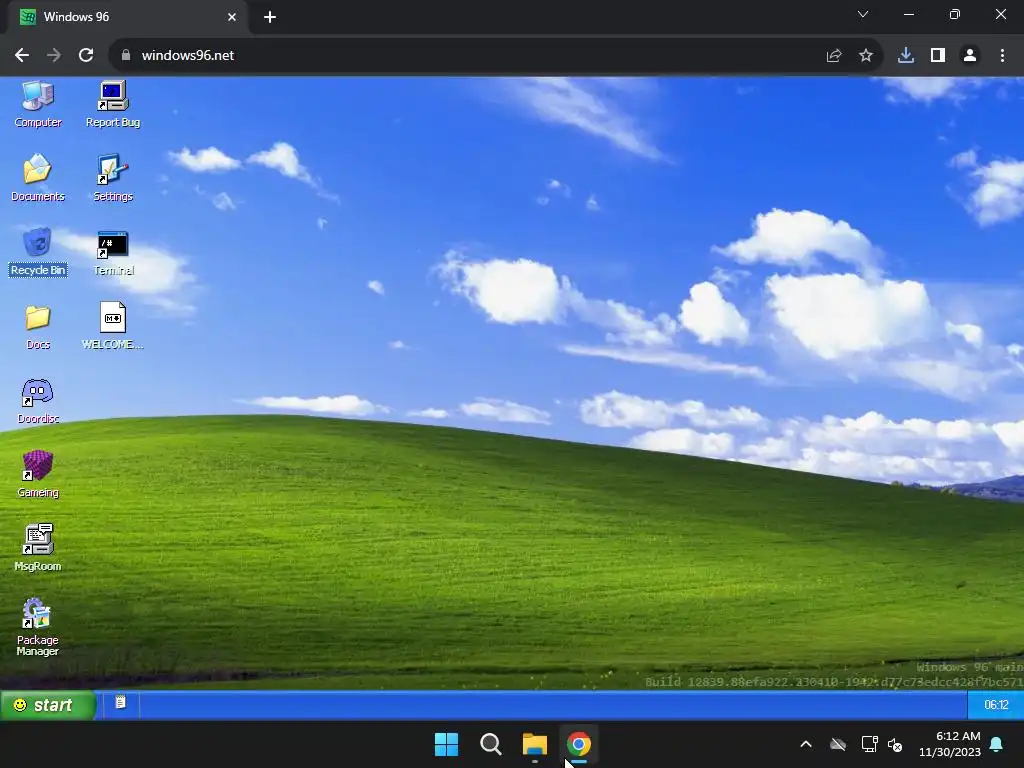Launch the Doordisc shortcut
The height and width of the screenshot is (768, 1024).
click(x=38, y=400)
